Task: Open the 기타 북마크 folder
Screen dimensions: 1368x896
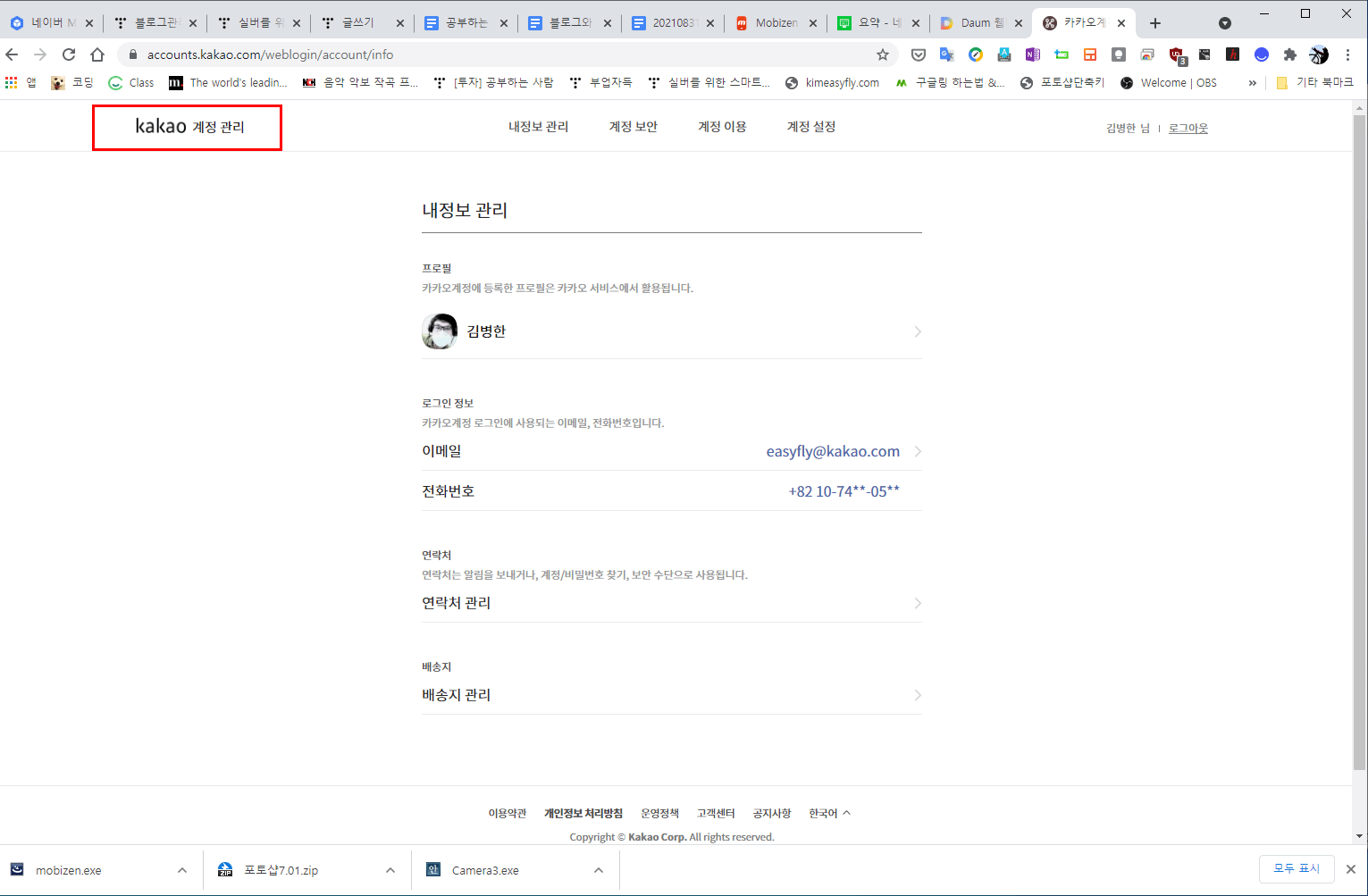Action: point(1313,82)
